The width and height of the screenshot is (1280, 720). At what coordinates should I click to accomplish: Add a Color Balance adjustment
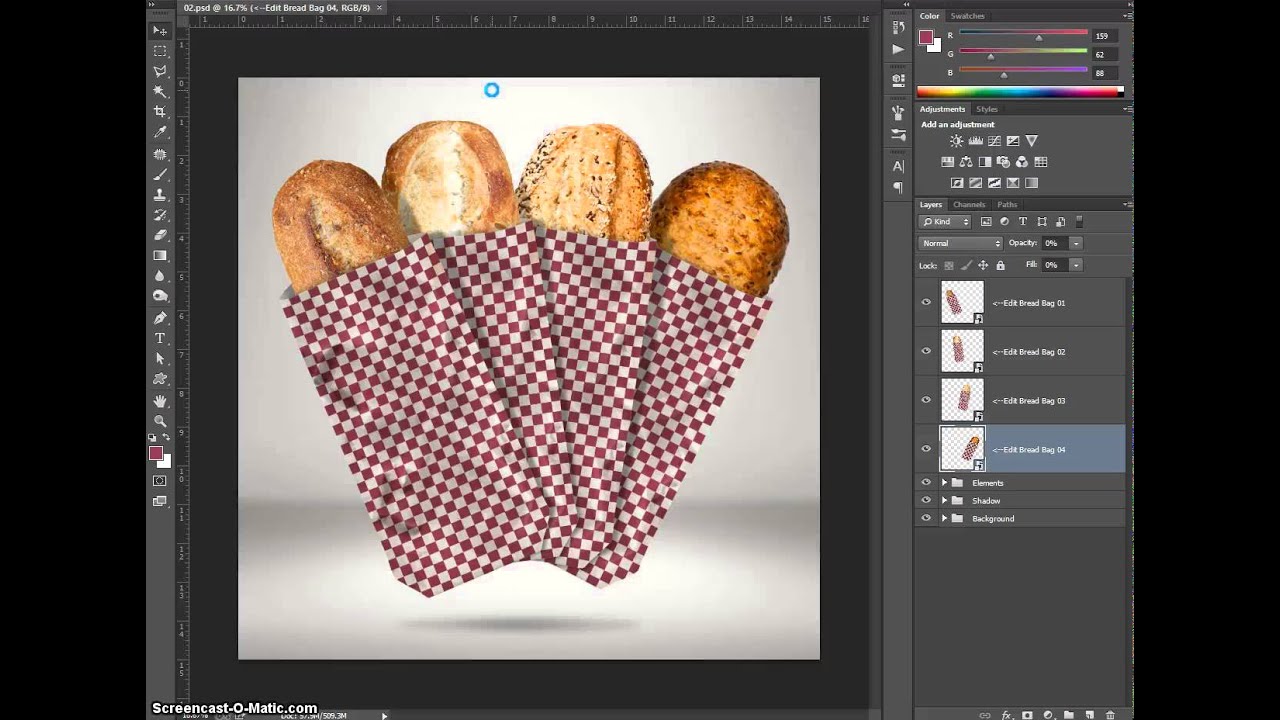click(966, 162)
